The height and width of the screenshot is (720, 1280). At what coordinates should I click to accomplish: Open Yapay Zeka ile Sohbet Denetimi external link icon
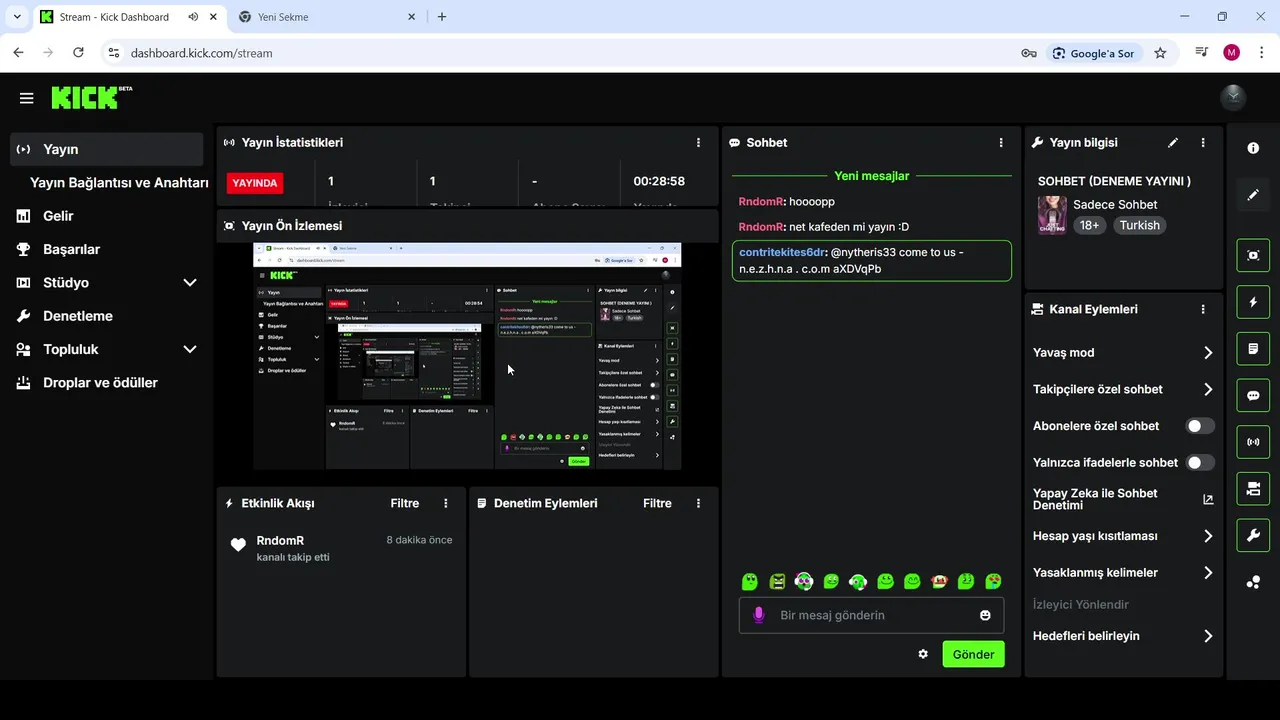[x=1208, y=499]
